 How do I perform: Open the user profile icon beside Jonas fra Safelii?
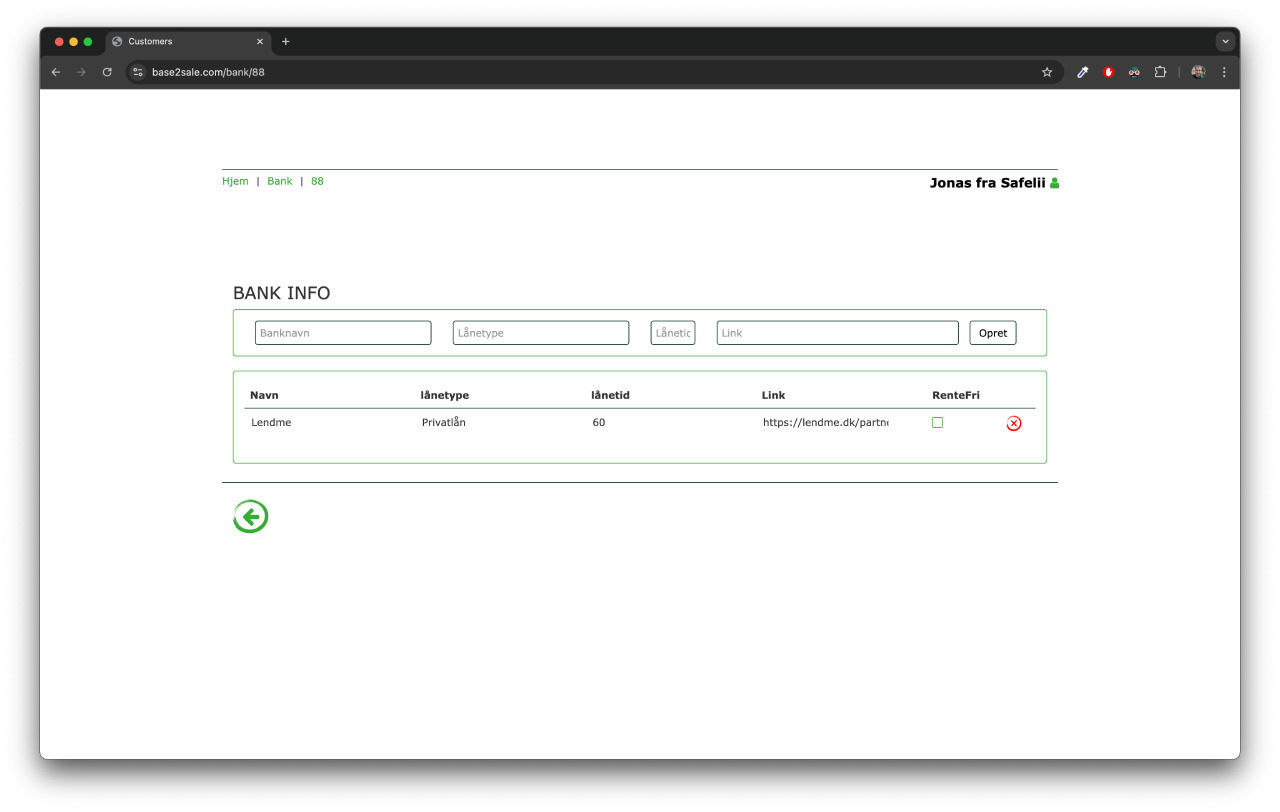[1054, 183]
